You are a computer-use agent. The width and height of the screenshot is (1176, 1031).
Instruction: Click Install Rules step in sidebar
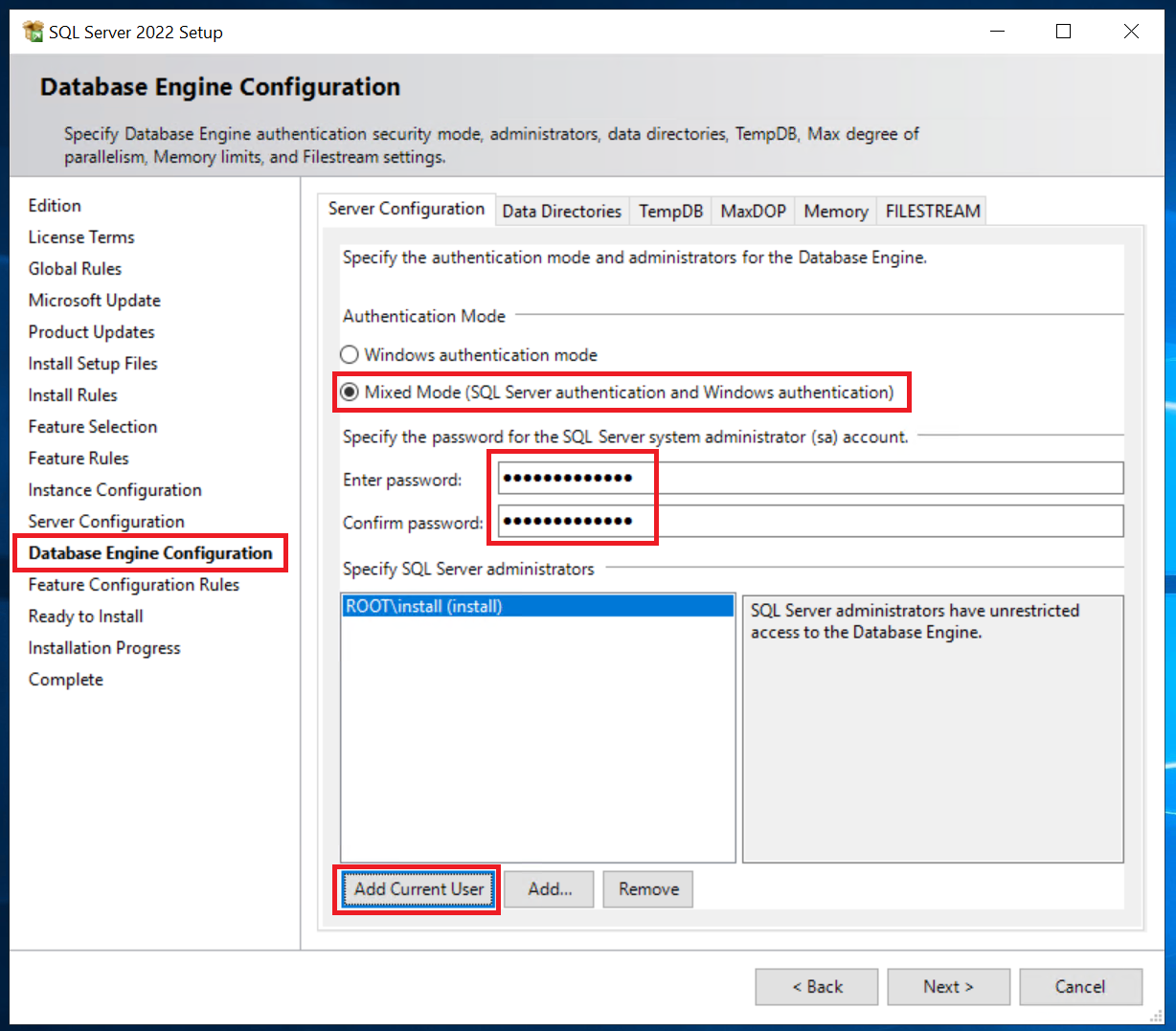pyautogui.click(x=73, y=395)
